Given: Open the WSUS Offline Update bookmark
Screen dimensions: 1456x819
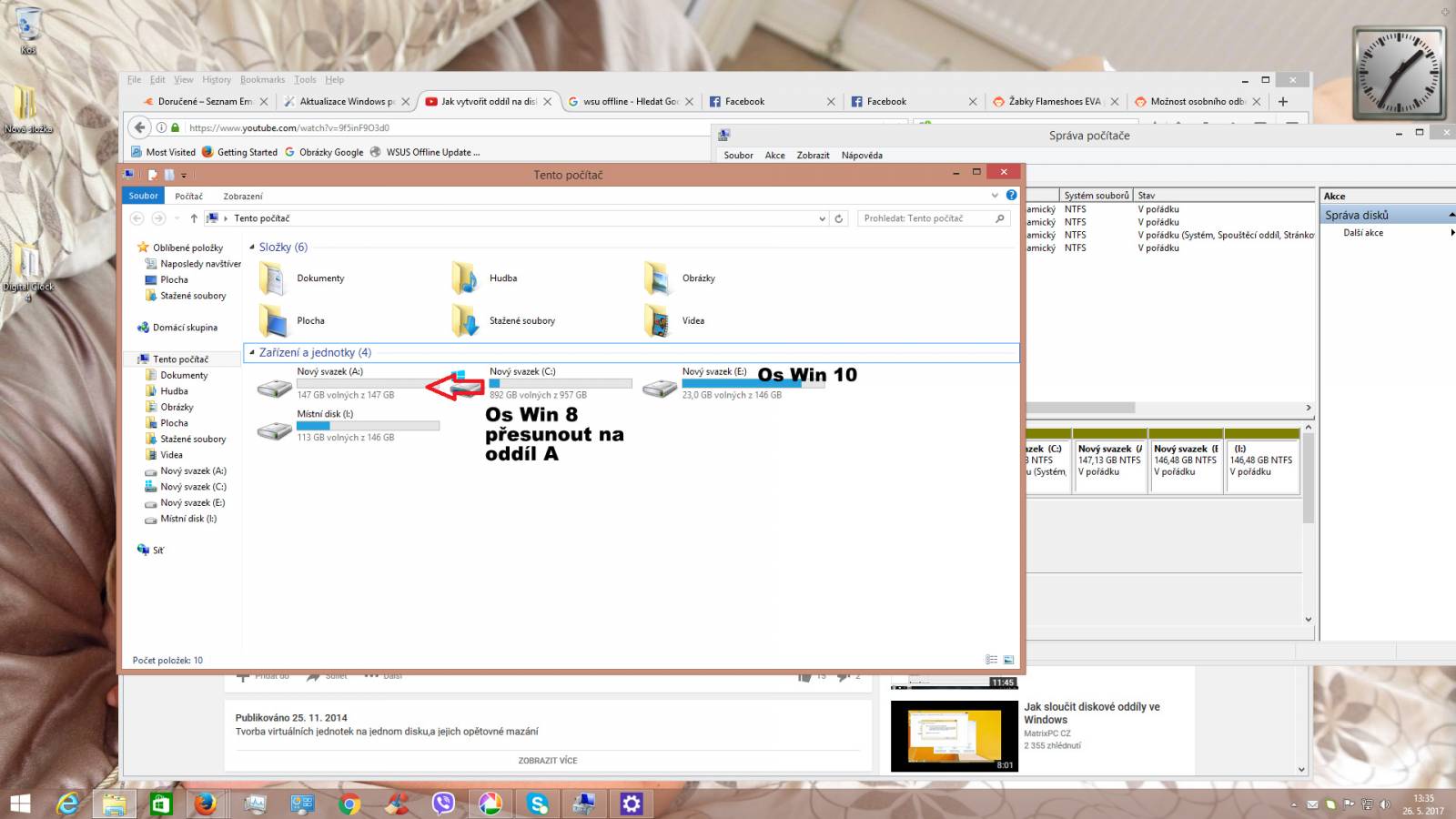Looking at the screenshot, I should click(x=424, y=153).
